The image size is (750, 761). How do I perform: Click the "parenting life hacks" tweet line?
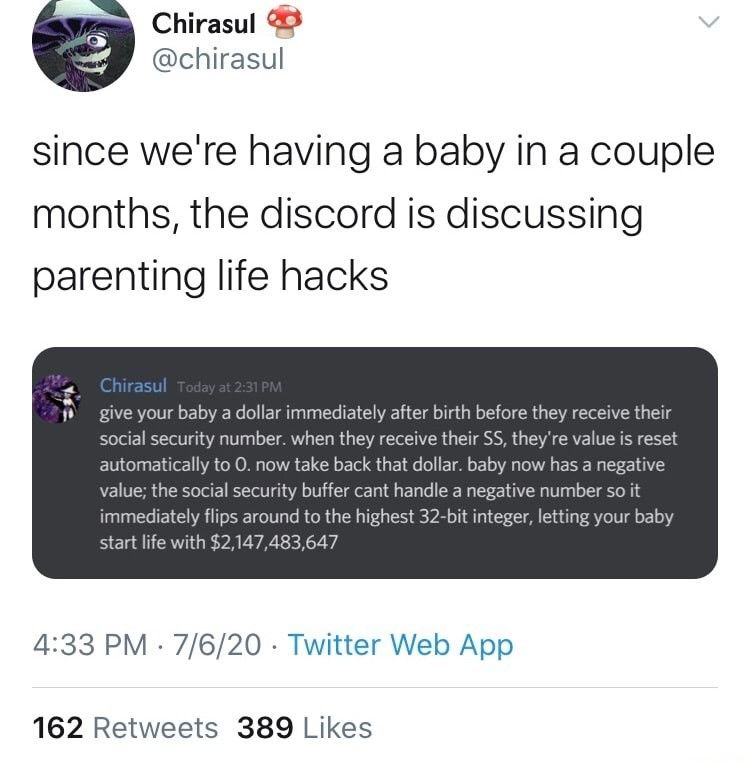(x=211, y=275)
